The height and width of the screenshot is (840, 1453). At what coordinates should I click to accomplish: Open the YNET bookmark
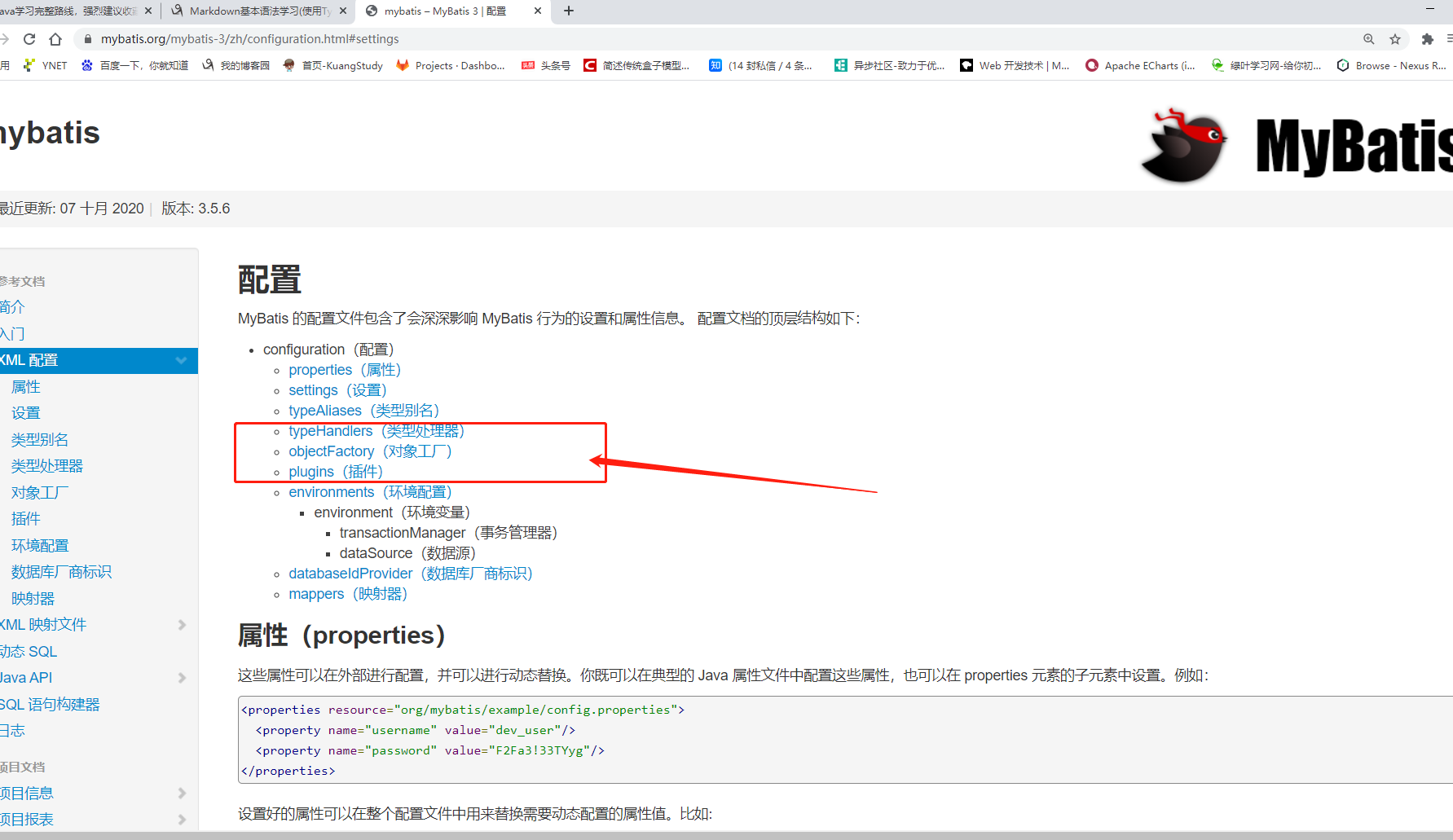46,65
